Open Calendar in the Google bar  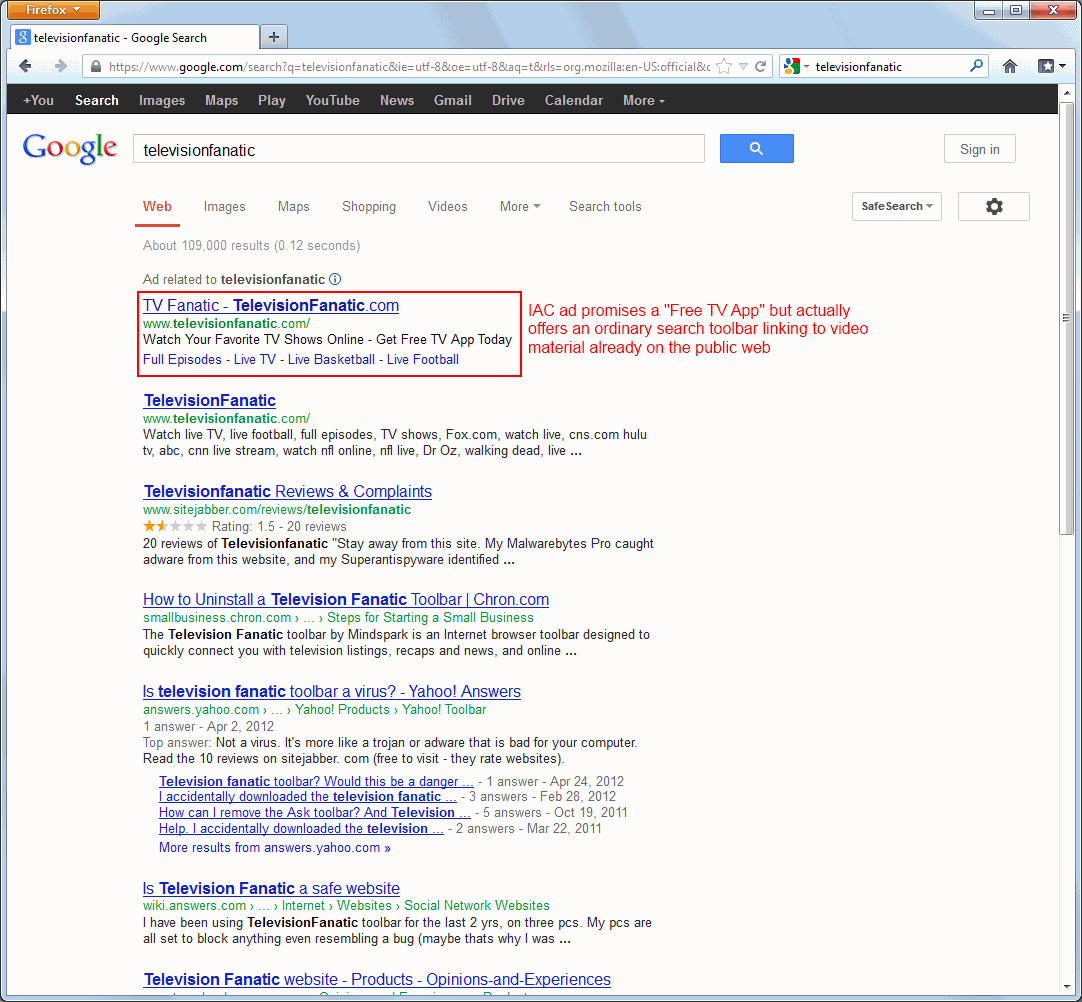coord(573,100)
